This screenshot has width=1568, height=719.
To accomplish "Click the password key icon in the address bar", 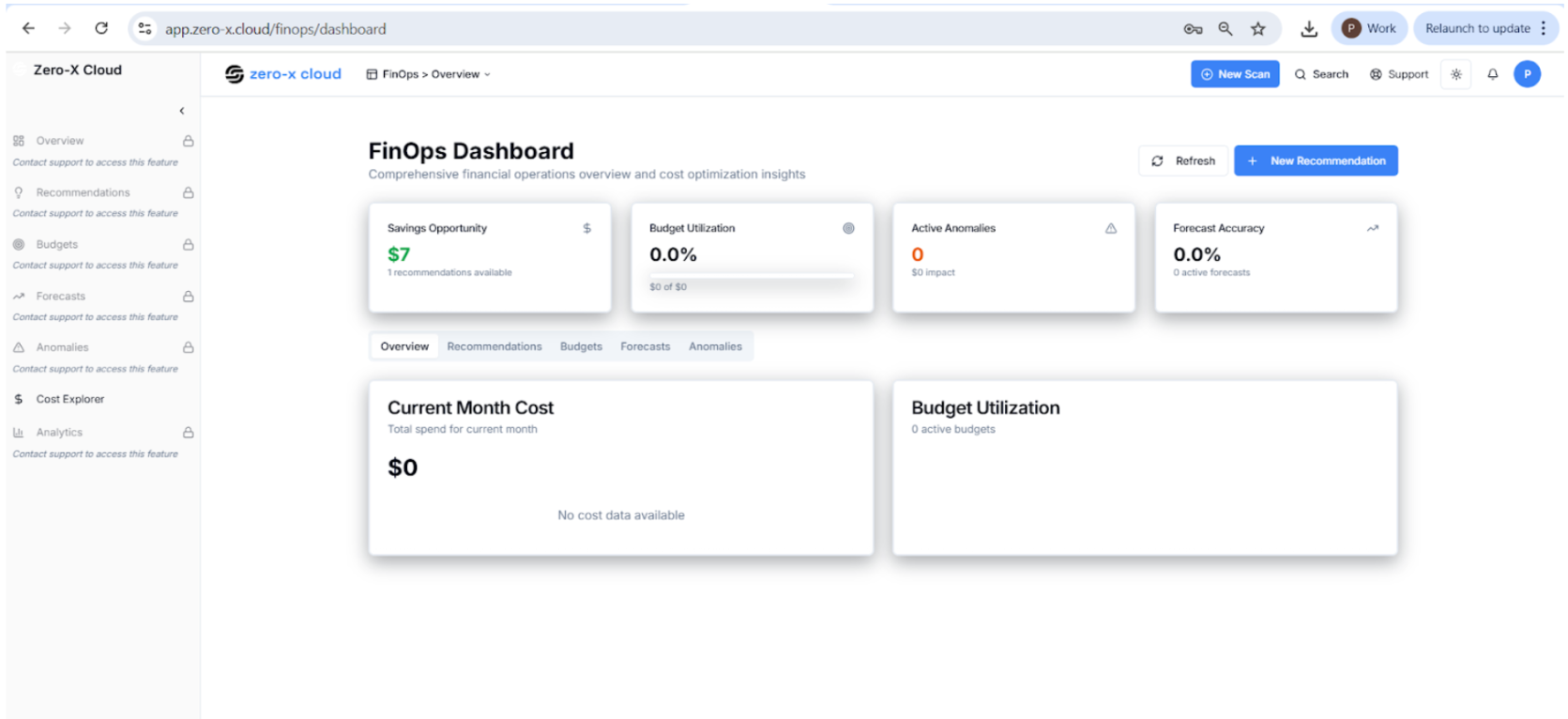I will (1193, 29).
